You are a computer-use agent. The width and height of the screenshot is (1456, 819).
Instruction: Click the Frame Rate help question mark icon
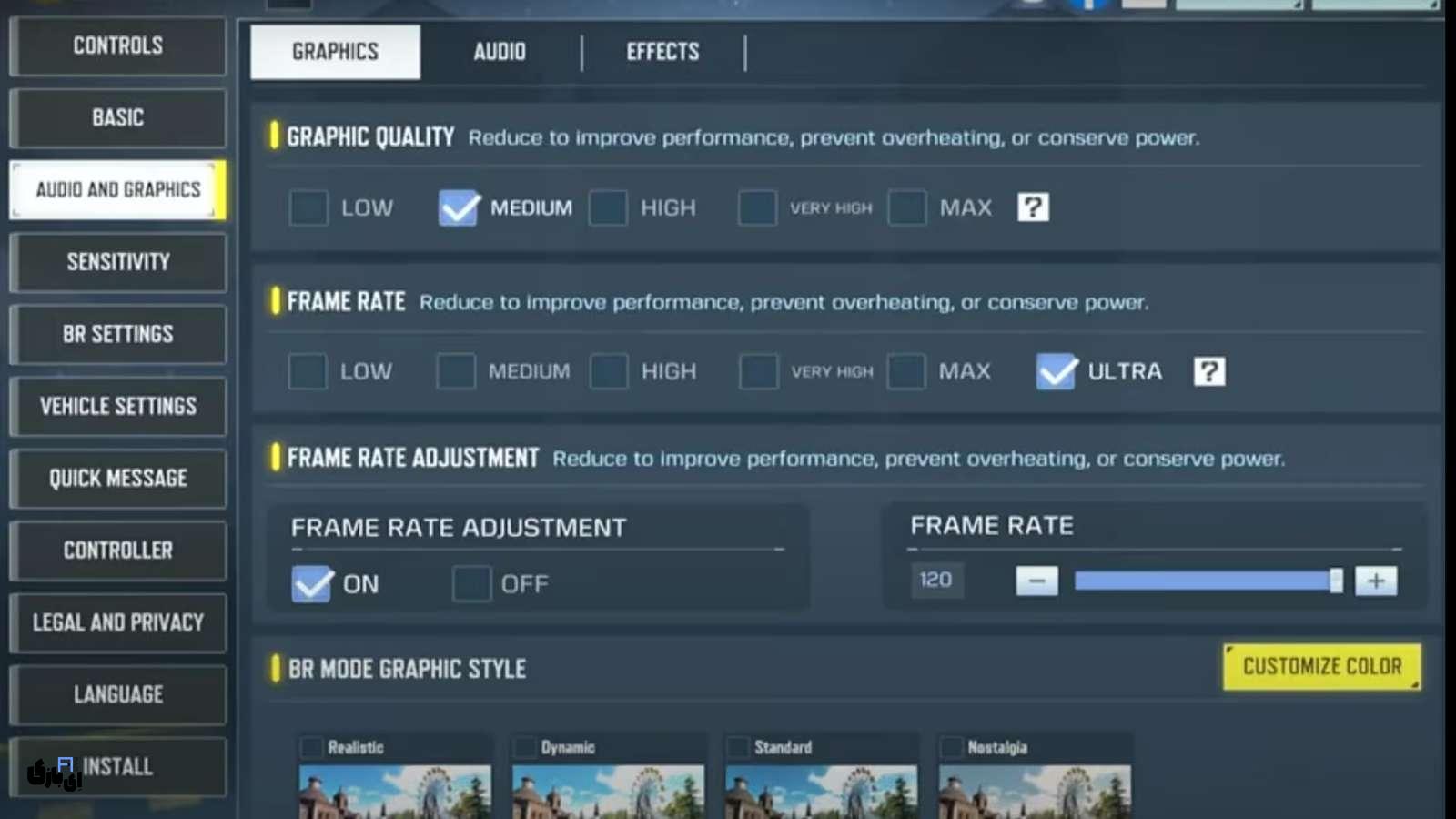pyautogui.click(x=1208, y=371)
